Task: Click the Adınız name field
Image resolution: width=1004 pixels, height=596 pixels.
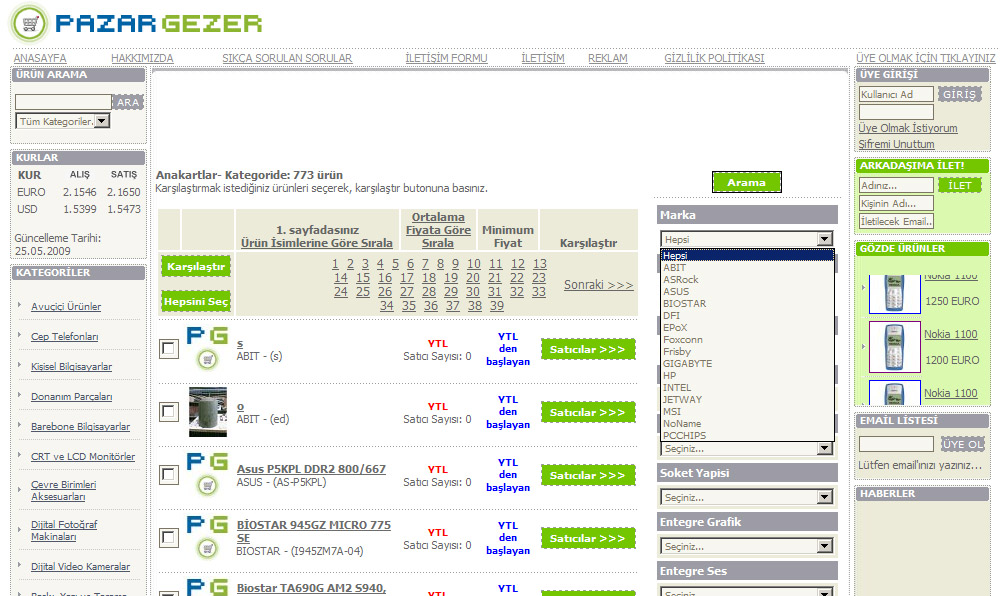Action: pyautogui.click(x=896, y=185)
